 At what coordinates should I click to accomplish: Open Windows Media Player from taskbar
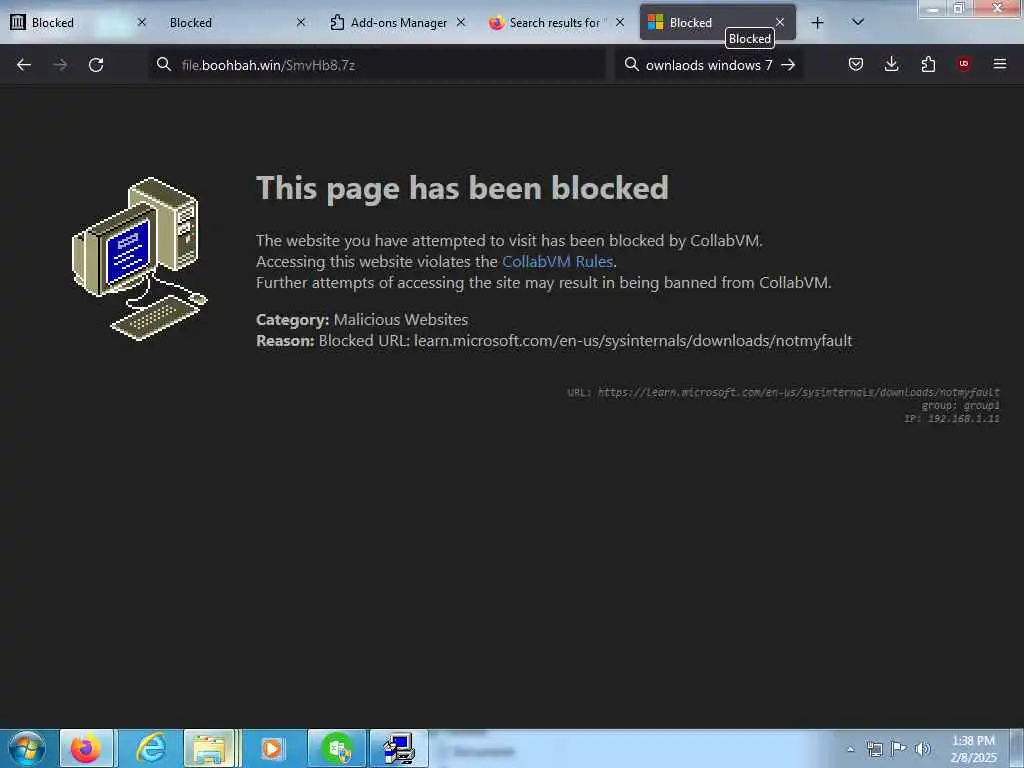tap(273, 748)
